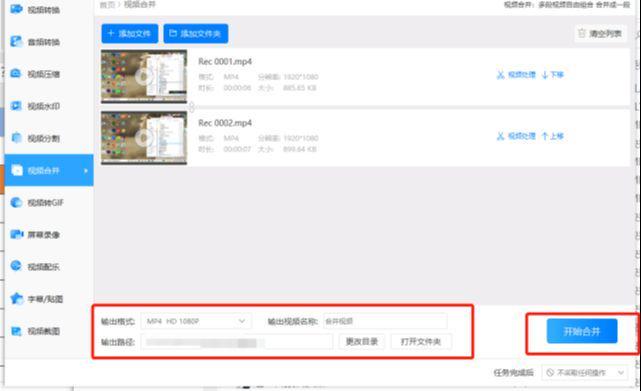Select the Rec 0001.mp4 file name
Image resolution: width=641 pixels, height=391 pixels.
tap(225, 62)
